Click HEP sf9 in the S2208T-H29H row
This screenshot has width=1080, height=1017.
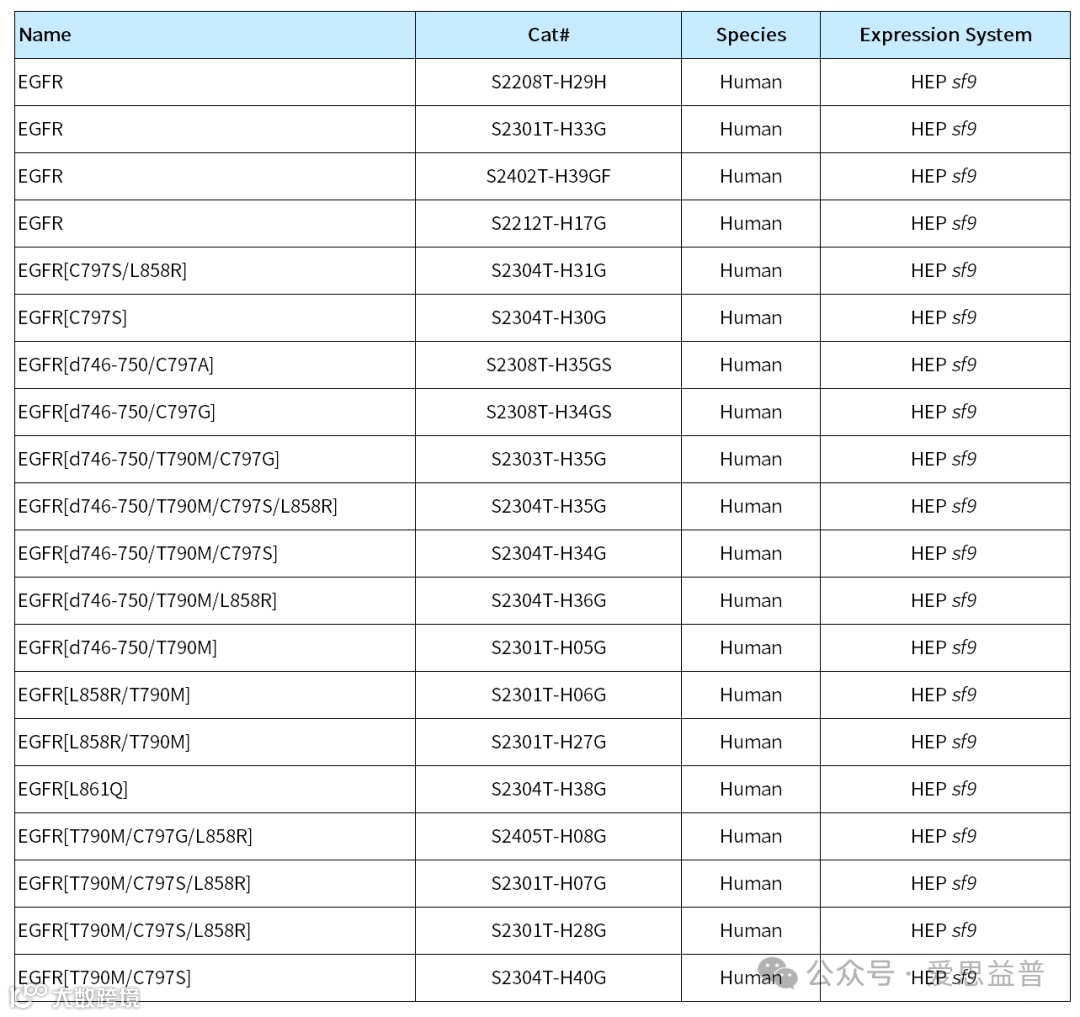[x=944, y=82]
